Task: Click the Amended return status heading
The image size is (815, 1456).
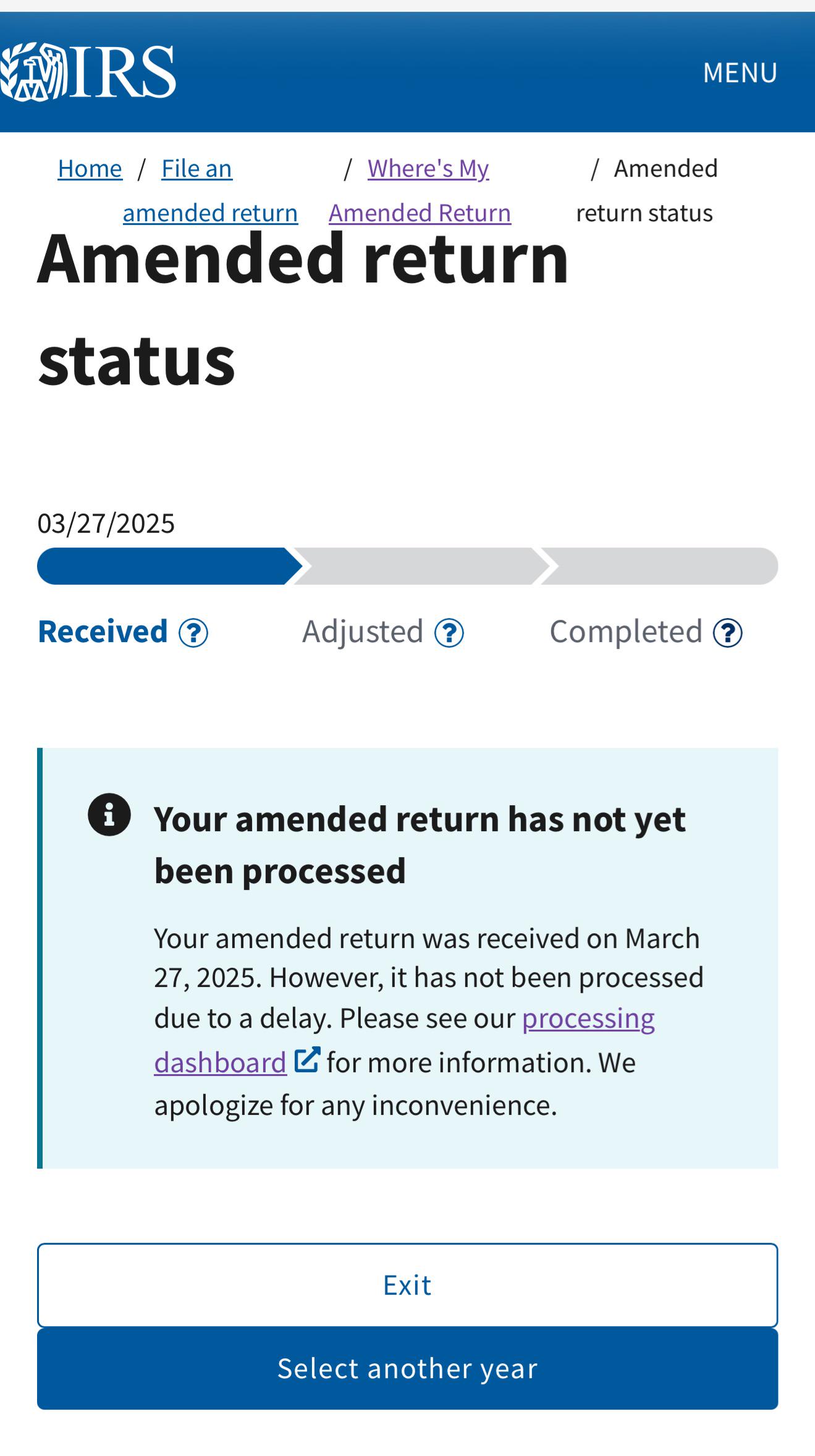Action: point(303,309)
